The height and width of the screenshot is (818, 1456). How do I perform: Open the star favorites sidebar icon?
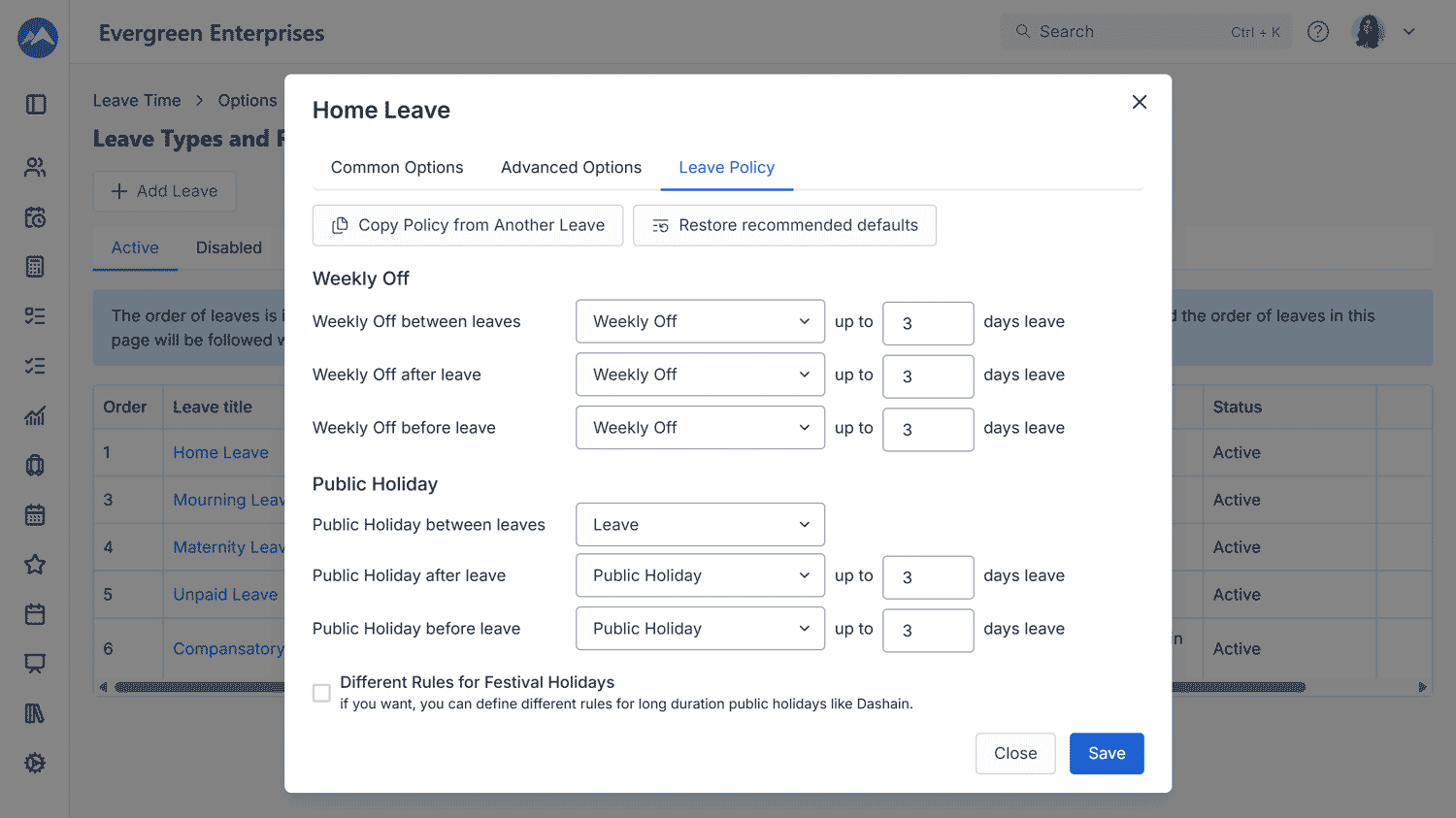[35, 565]
